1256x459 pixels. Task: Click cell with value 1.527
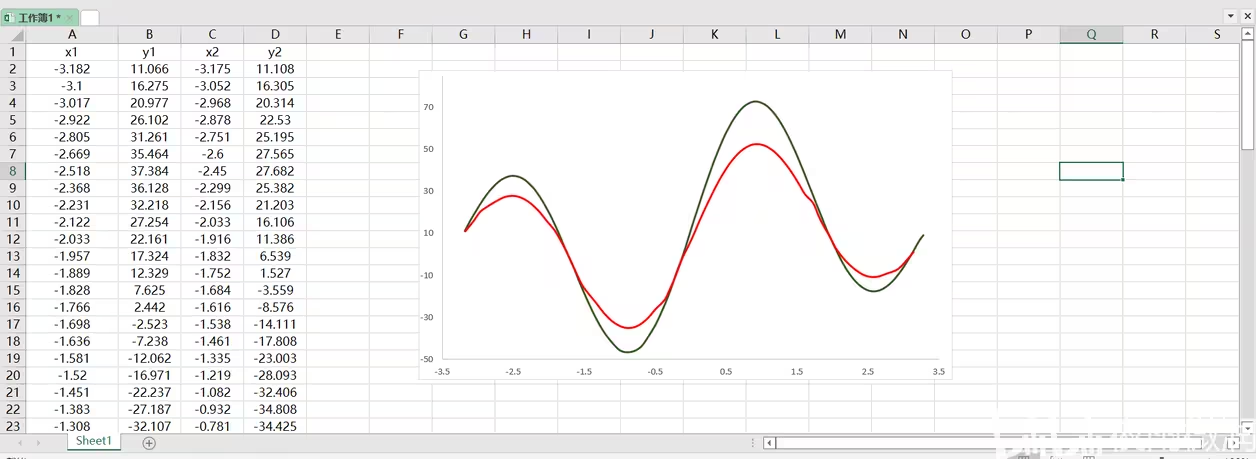(x=275, y=273)
